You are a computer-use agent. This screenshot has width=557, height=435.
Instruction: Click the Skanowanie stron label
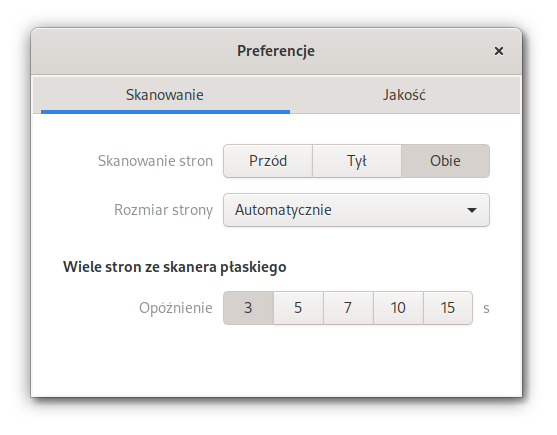[x=156, y=161]
